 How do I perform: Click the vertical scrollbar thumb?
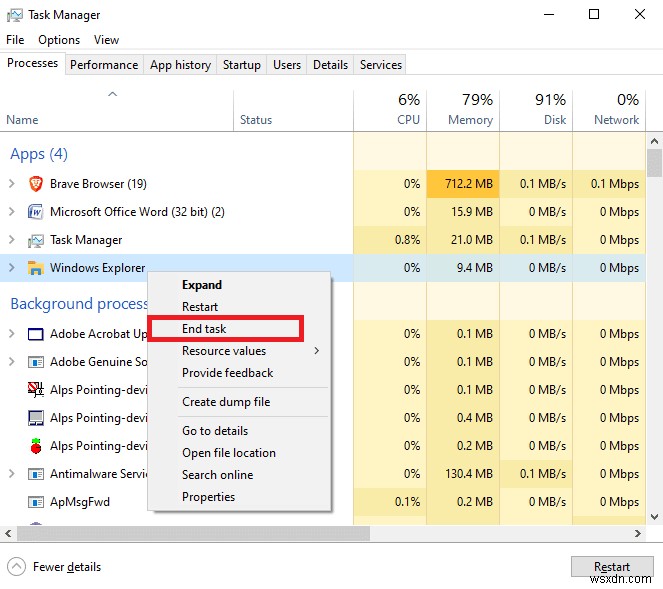[655, 163]
